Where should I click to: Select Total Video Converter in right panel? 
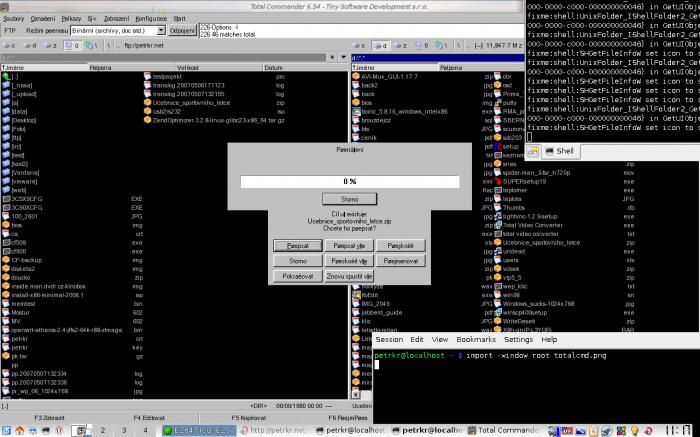point(532,225)
